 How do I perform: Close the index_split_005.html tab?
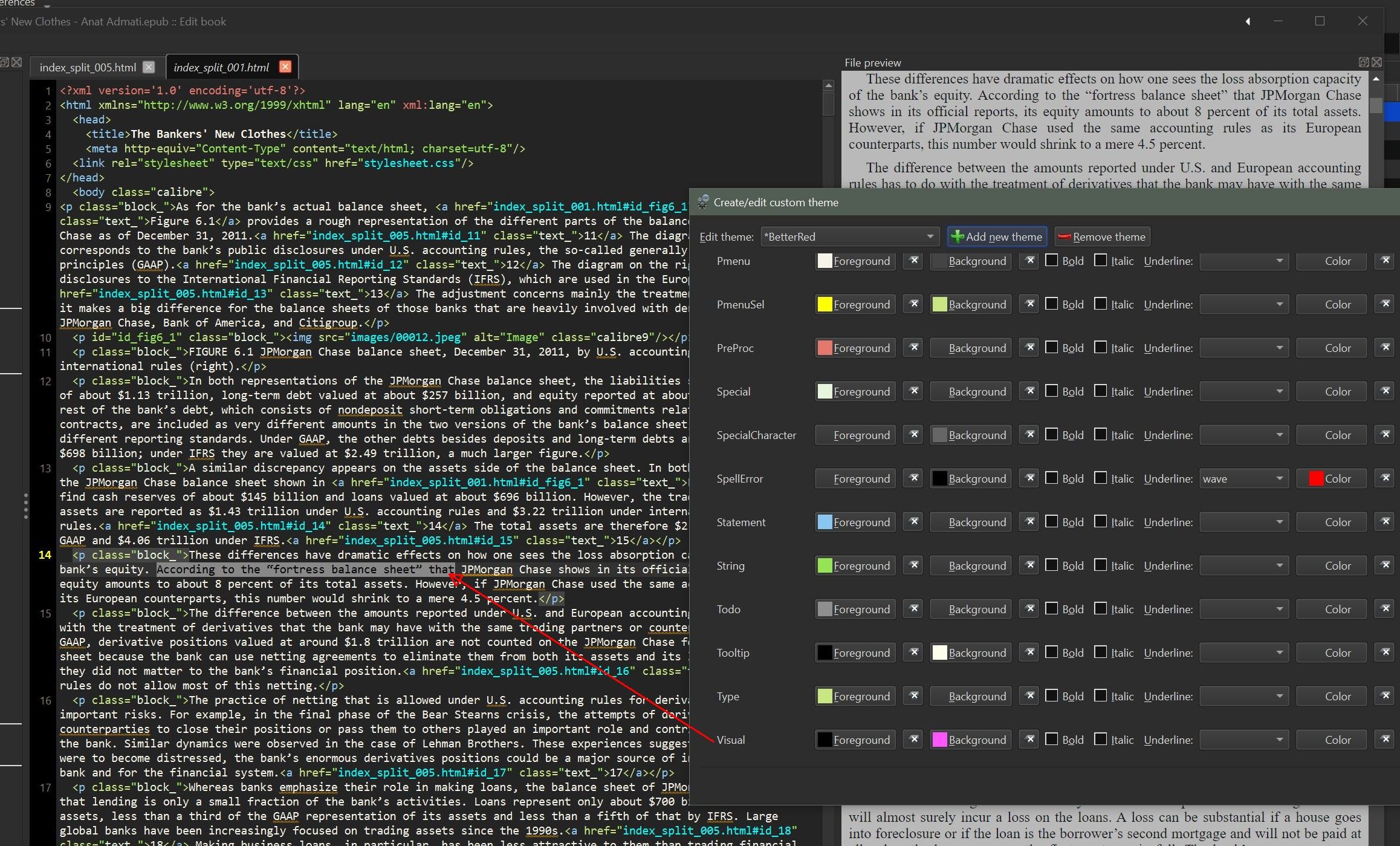coord(149,67)
